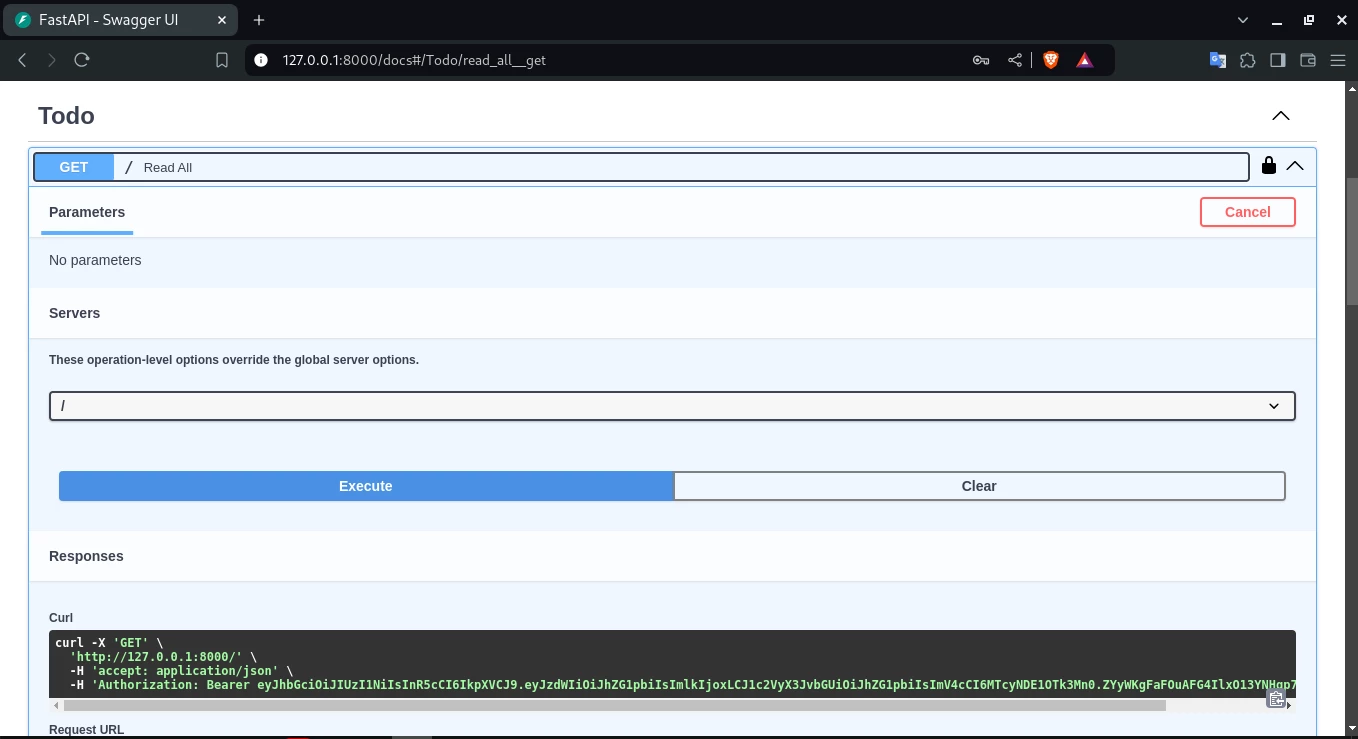Open the Google Translate extension
This screenshot has height=739, width=1358.
[1217, 60]
